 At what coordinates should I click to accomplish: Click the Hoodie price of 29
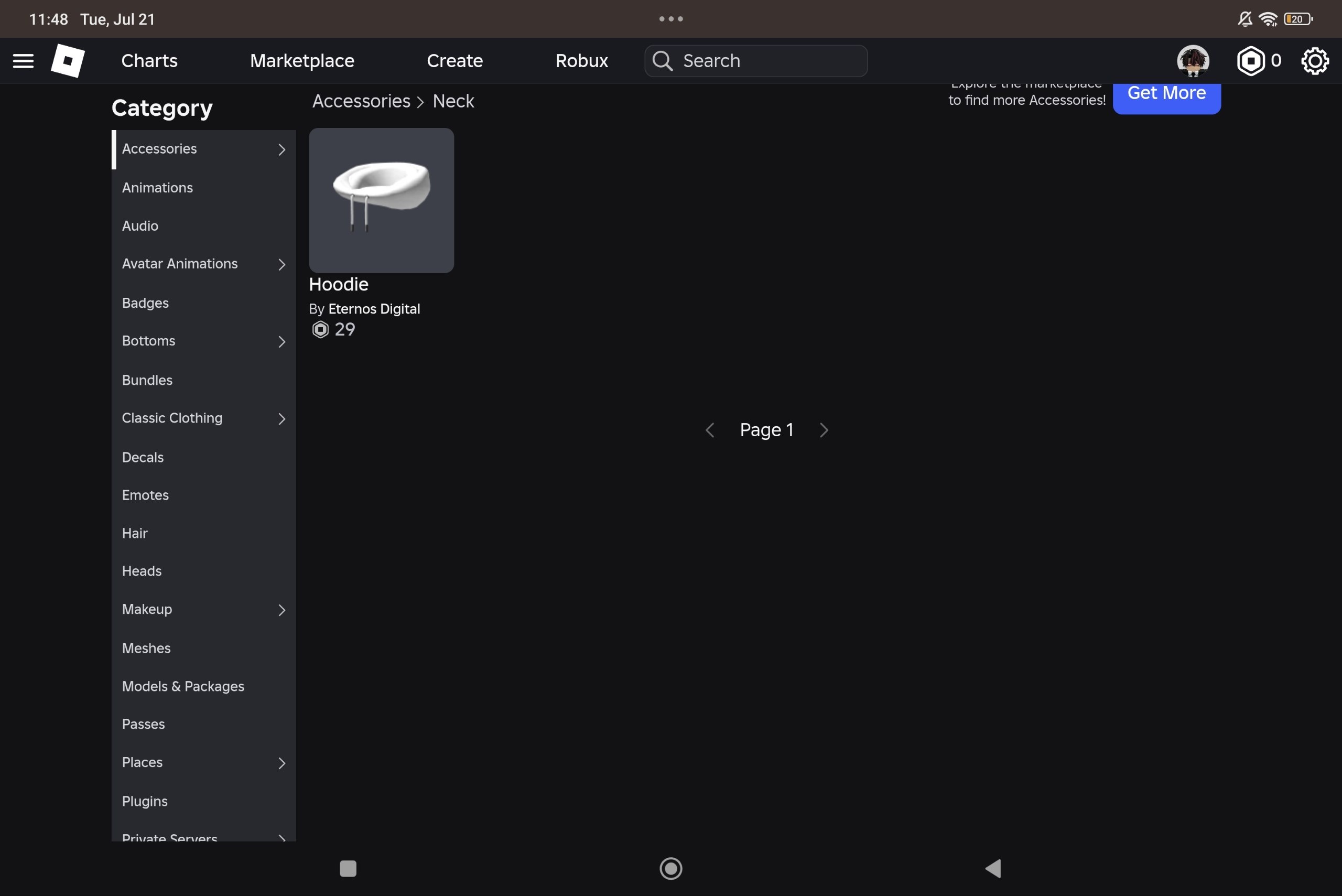pos(344,329)
